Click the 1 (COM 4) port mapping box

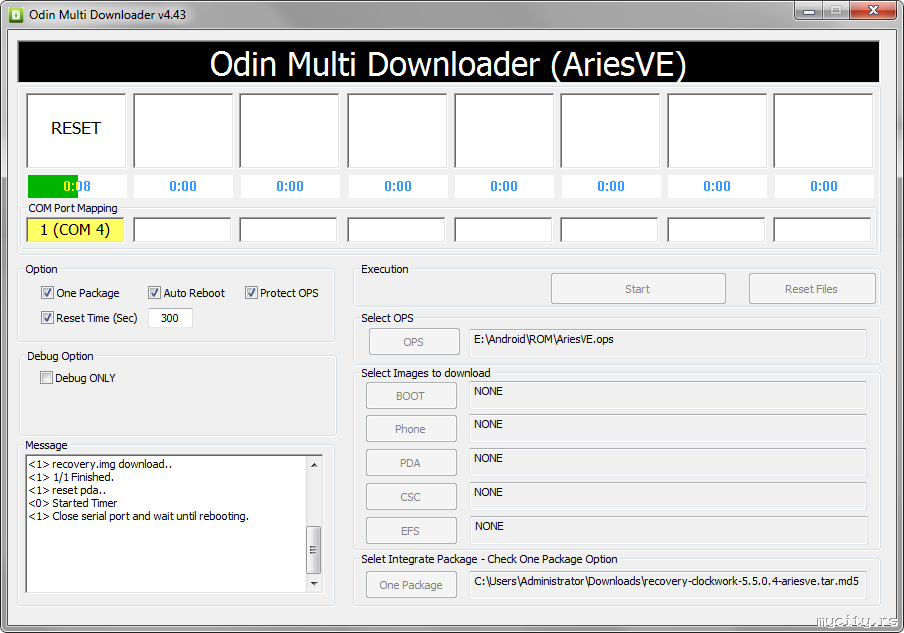pos(76,230)
